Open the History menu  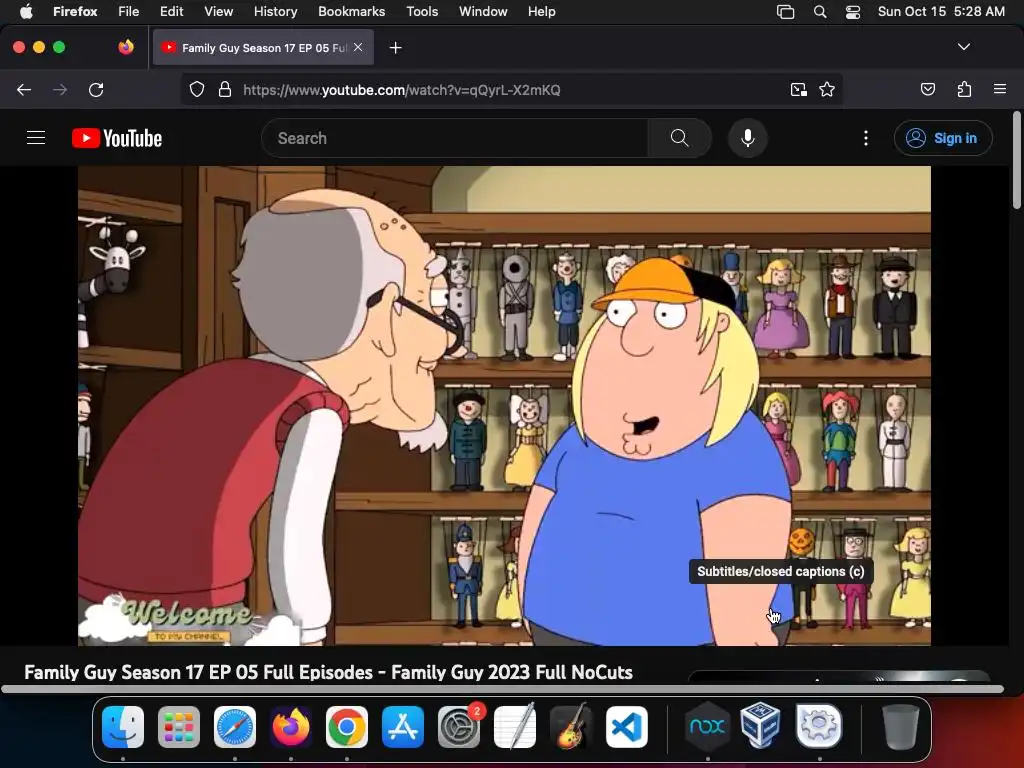coord(275,11)
